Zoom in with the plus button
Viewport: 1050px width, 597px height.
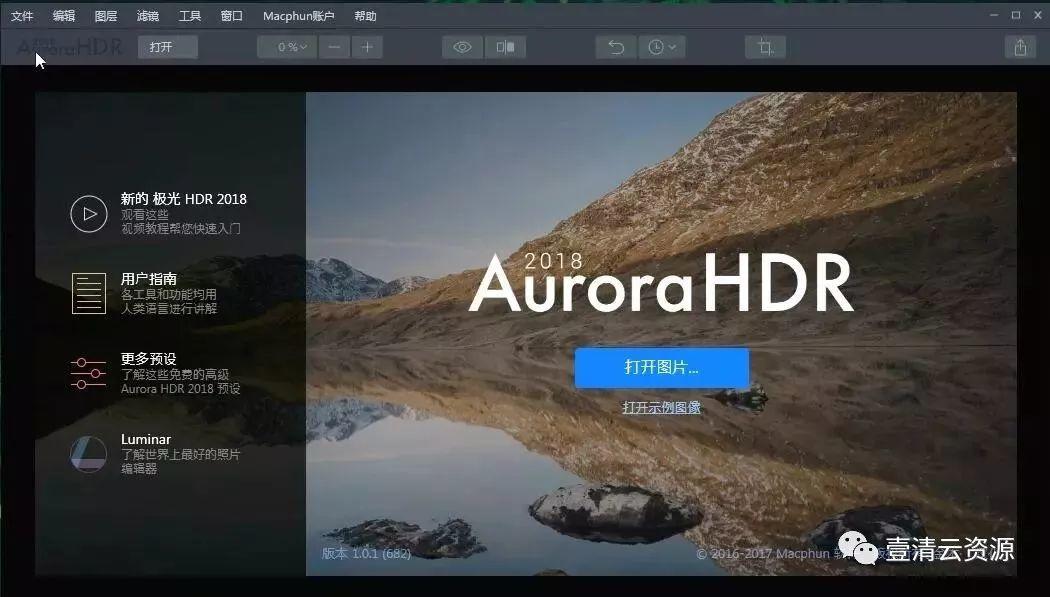tap(367, 47)
